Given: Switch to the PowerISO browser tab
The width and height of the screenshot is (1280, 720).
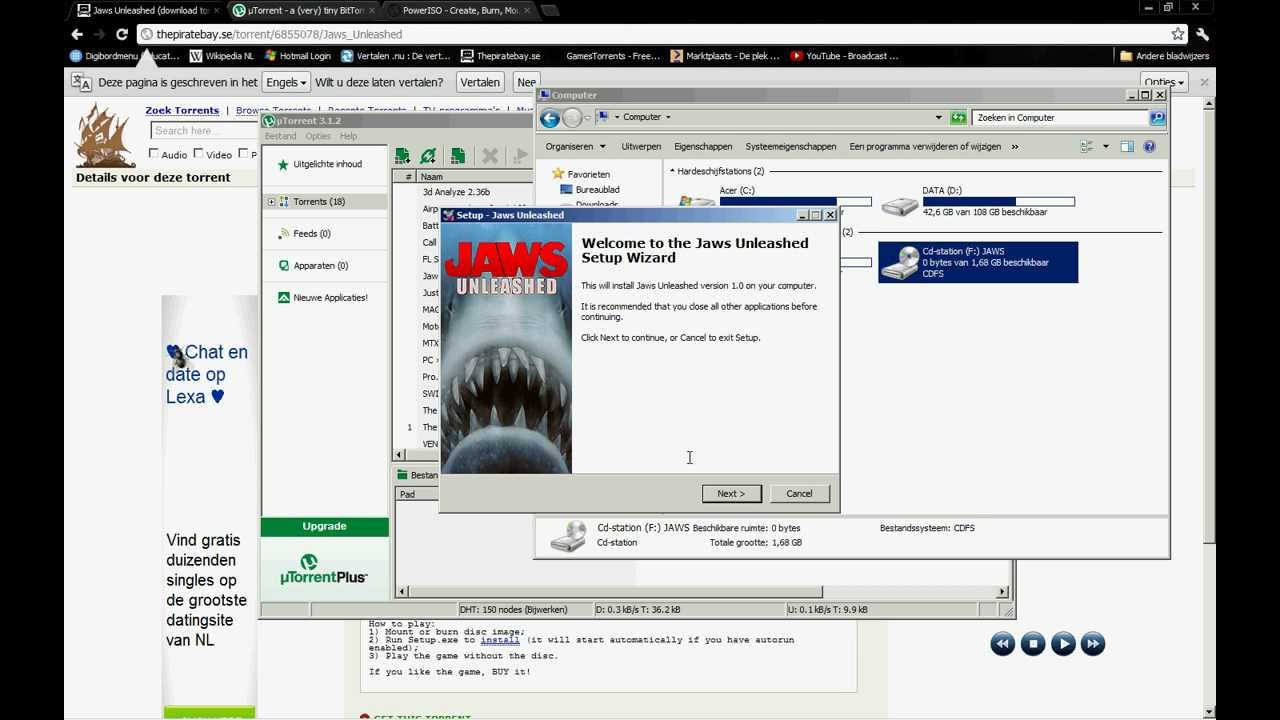Looking at the screenshot, I should (460, 10).
